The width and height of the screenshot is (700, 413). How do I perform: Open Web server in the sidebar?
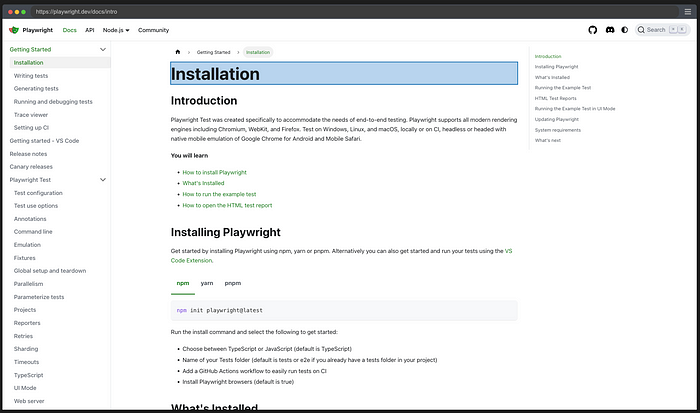29,401
